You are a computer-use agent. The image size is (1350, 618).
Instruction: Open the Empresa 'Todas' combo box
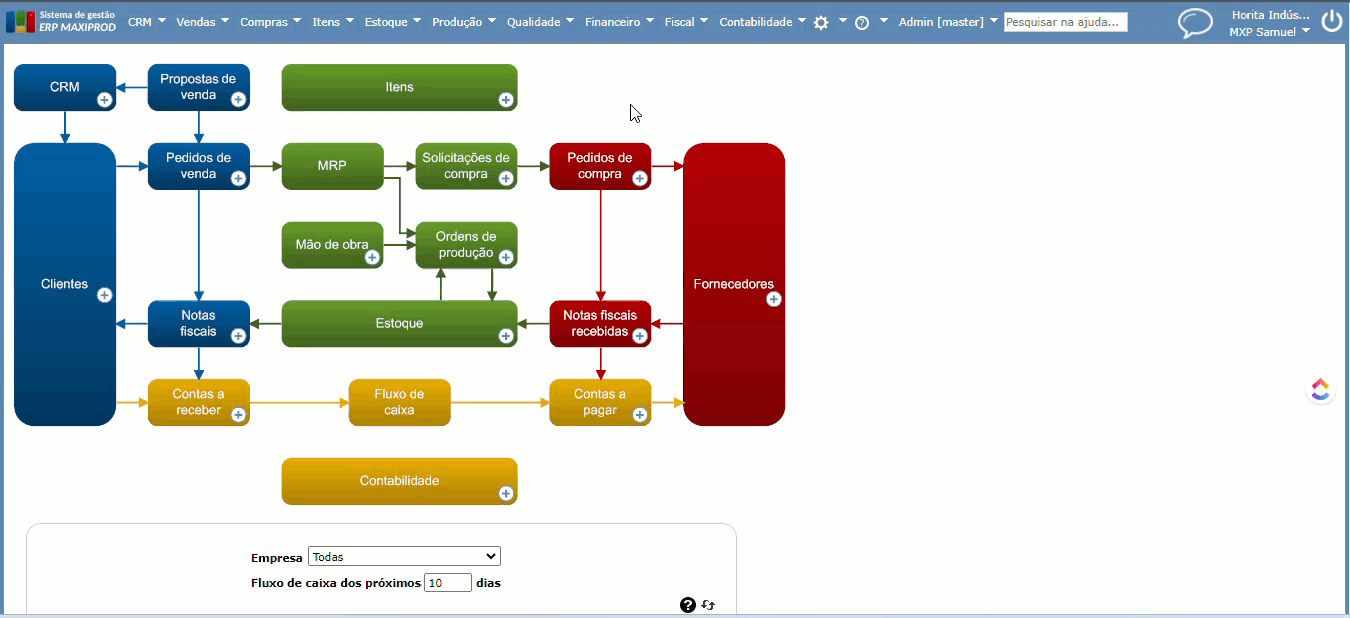coord(404,557)
